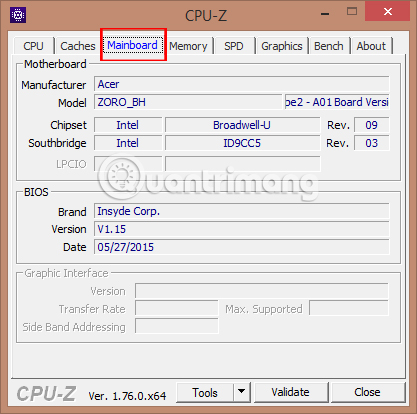Open the Tools dropdown arrow
Image resolution: width=417 pixels, height=414 pixels.
click(242, 392)
